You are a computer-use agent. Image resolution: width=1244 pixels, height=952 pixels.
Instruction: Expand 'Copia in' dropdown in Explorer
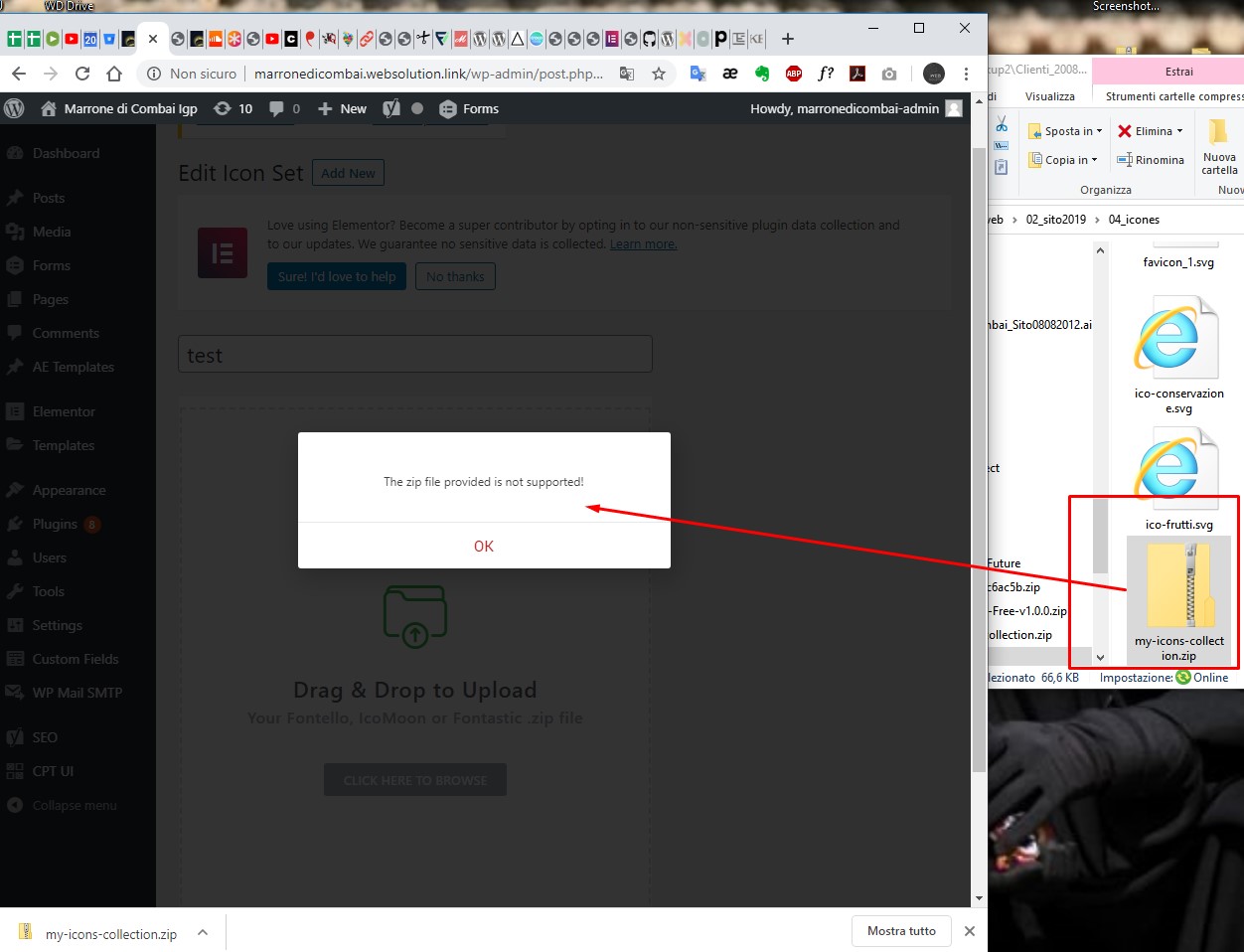(1094, 160)
